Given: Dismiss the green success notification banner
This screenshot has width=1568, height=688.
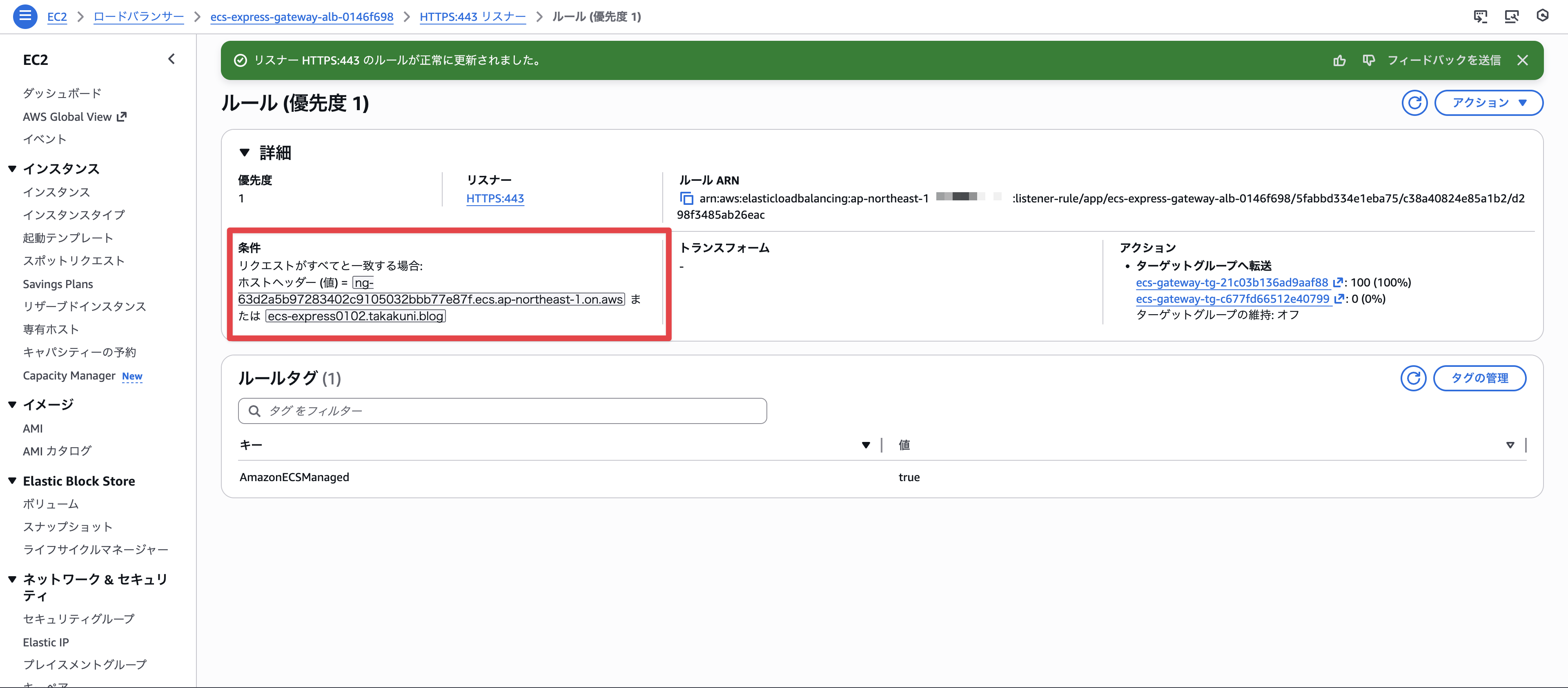Looking at the screenshot, I should pos(1522,60).
